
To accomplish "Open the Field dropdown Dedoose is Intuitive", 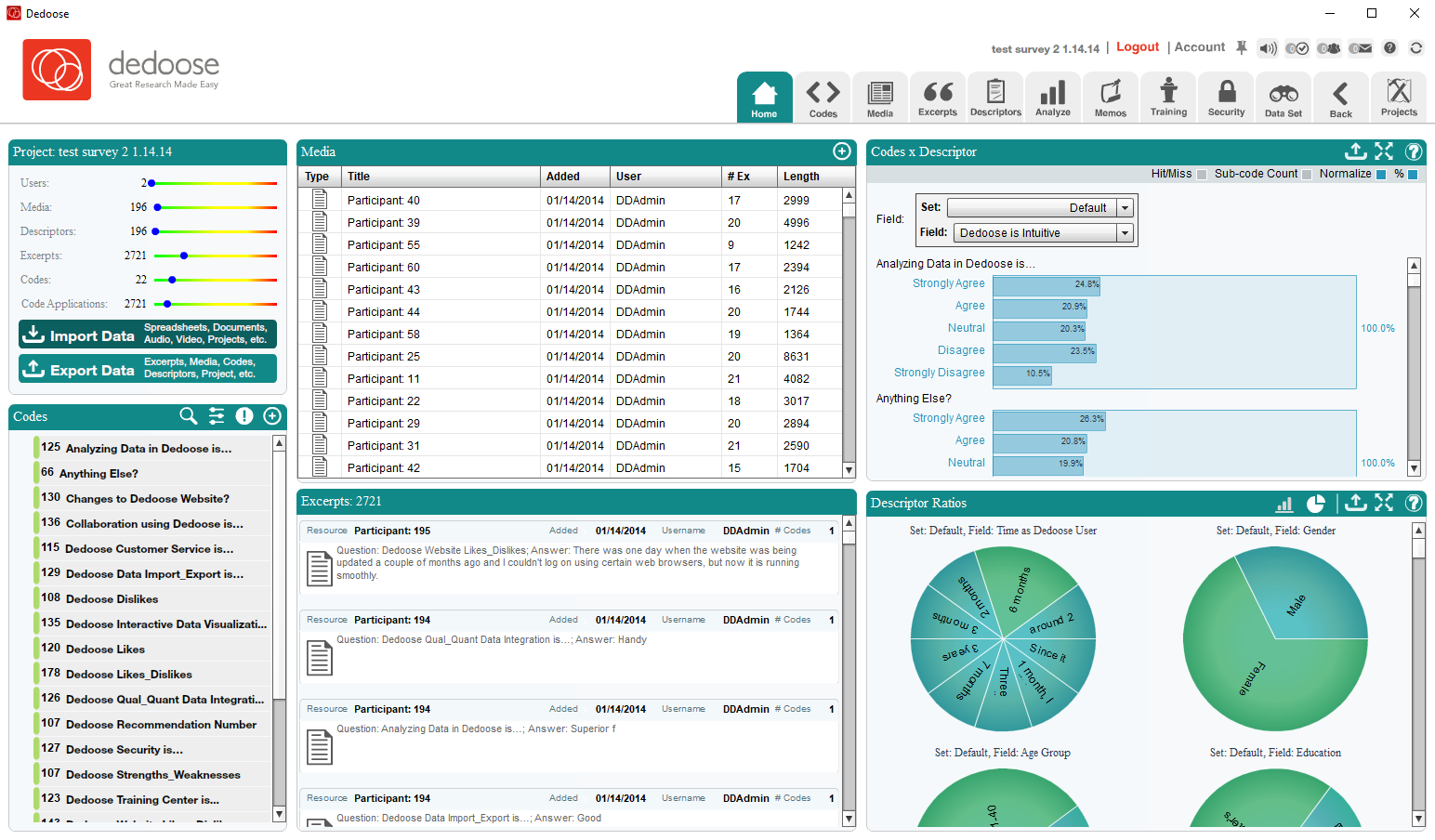I will click(x=1043, y=233).
